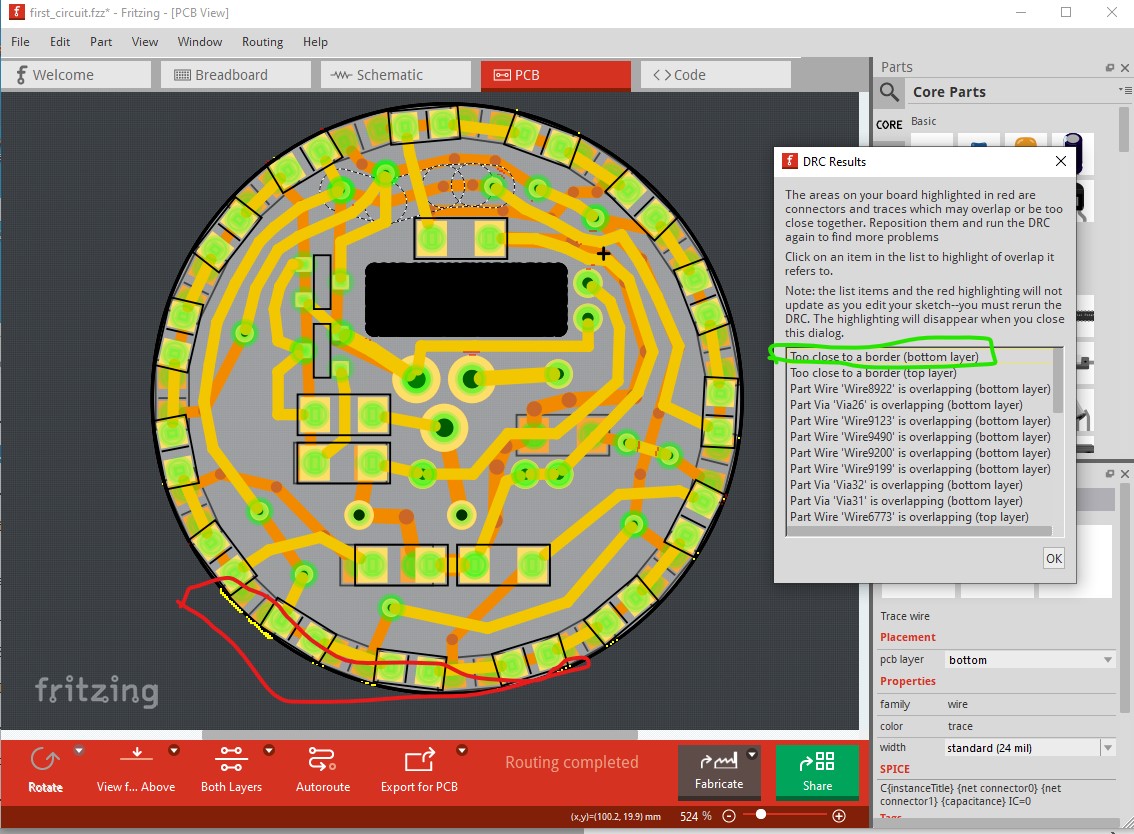Switch to the Breadboard tab

236,75
